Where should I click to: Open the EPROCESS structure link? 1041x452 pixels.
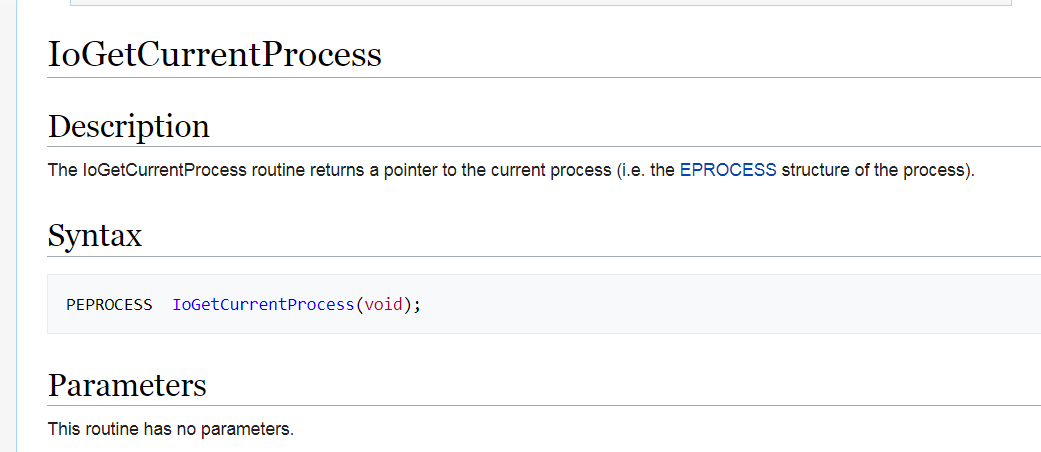(x=727, y=170)
